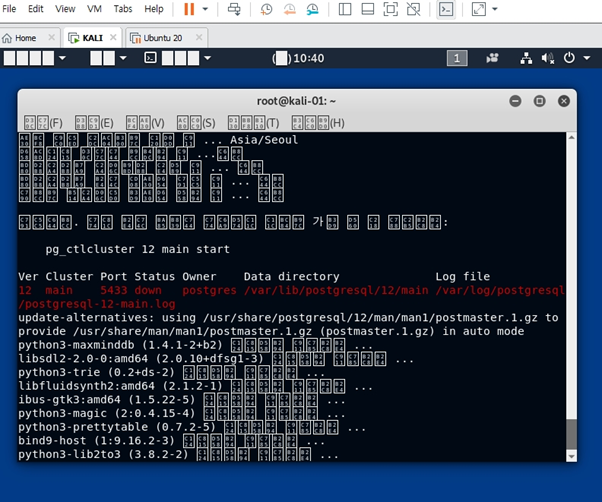The width and height of the screenshot is (602, 502).
Task: Click the clock showing 10:40
Action: point(298,58)
